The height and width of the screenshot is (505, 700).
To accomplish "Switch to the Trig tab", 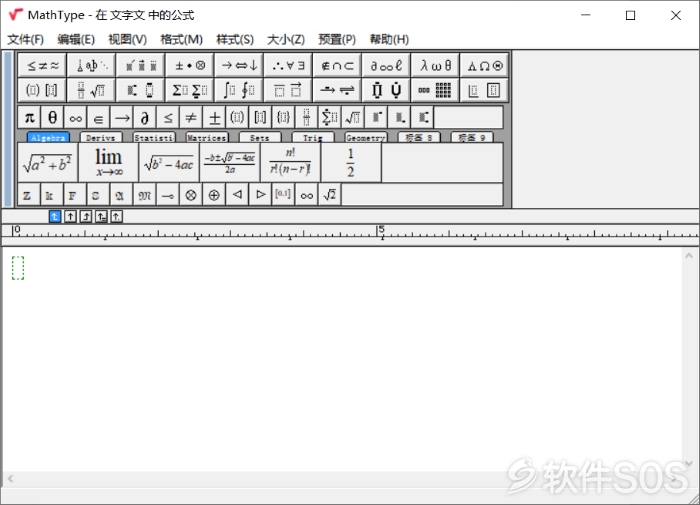I will tap(312, 138).
